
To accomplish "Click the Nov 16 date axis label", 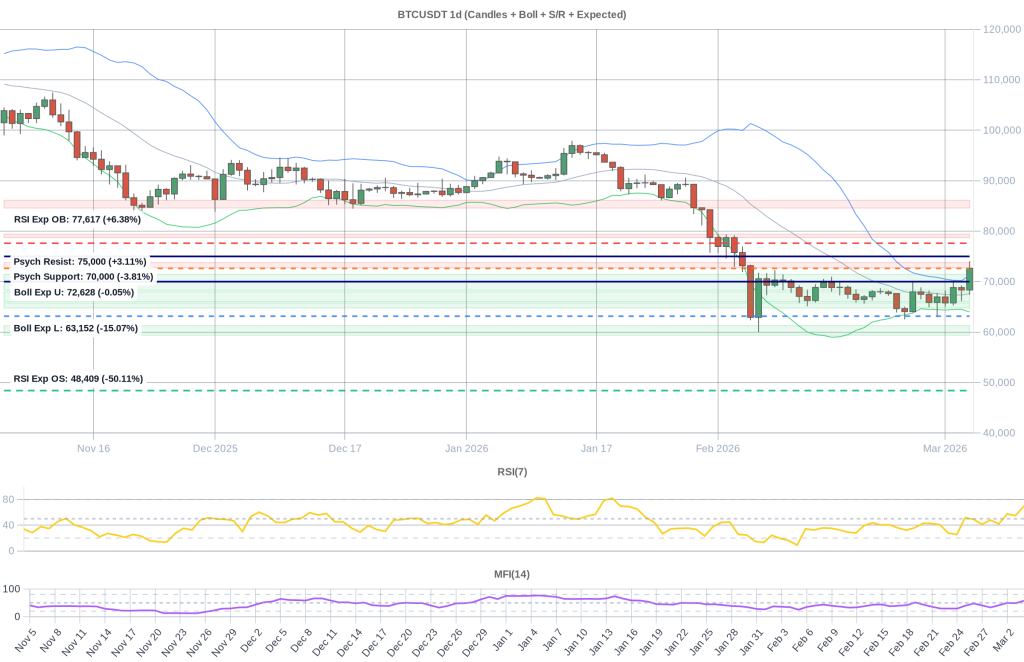I will (x=93, y=448).
